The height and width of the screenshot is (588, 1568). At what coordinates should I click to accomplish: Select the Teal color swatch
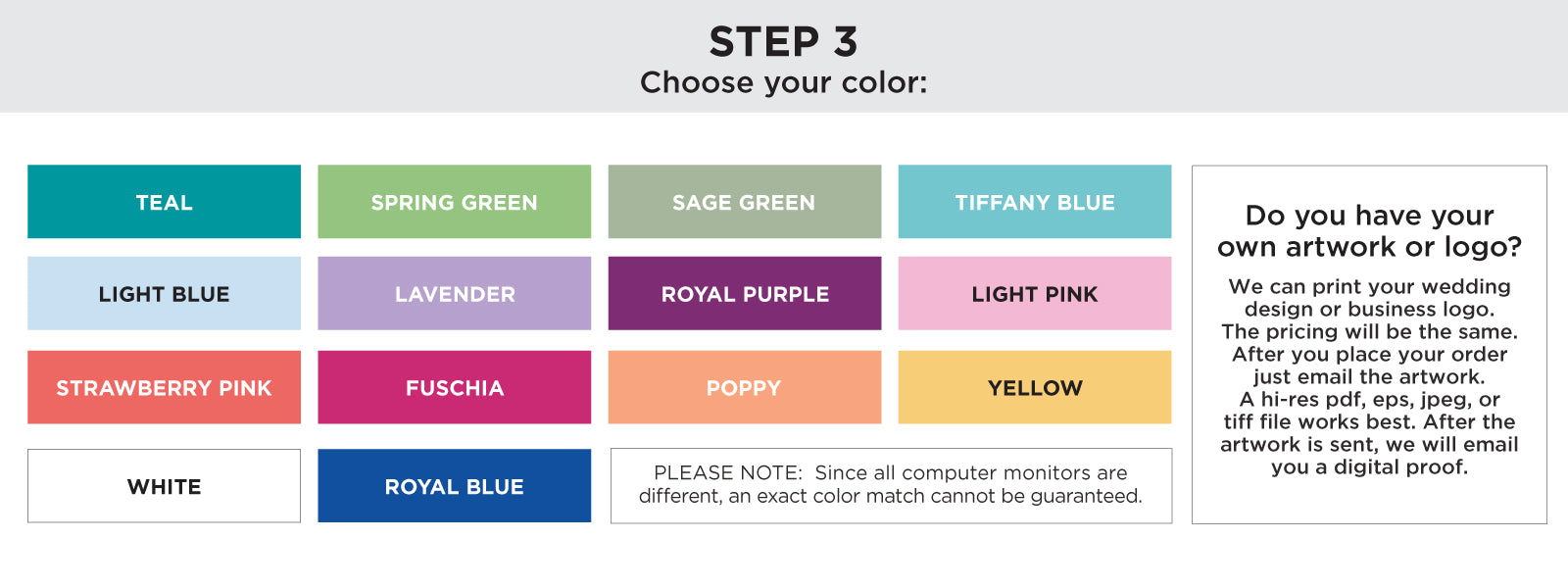[164, 202]
